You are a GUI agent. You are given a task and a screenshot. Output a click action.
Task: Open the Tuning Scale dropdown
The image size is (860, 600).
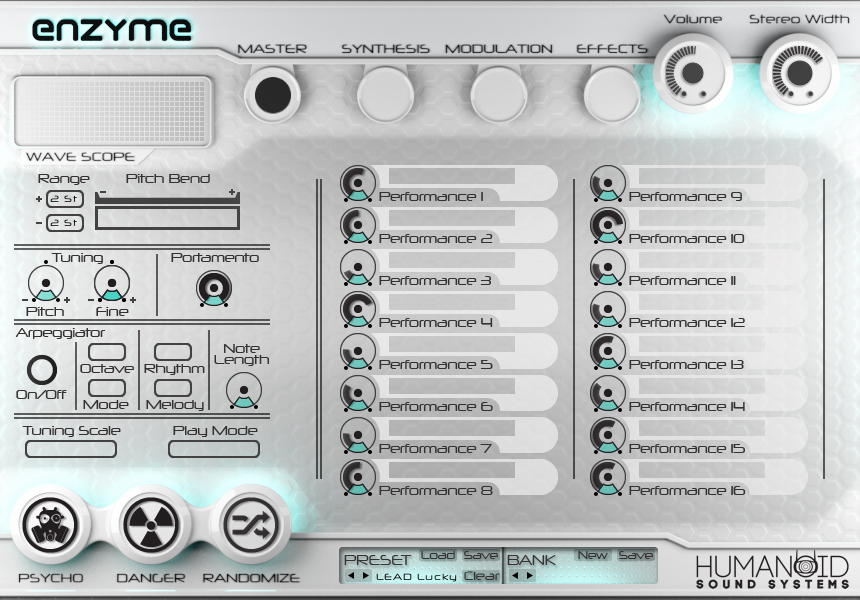(x=71, y=449)
